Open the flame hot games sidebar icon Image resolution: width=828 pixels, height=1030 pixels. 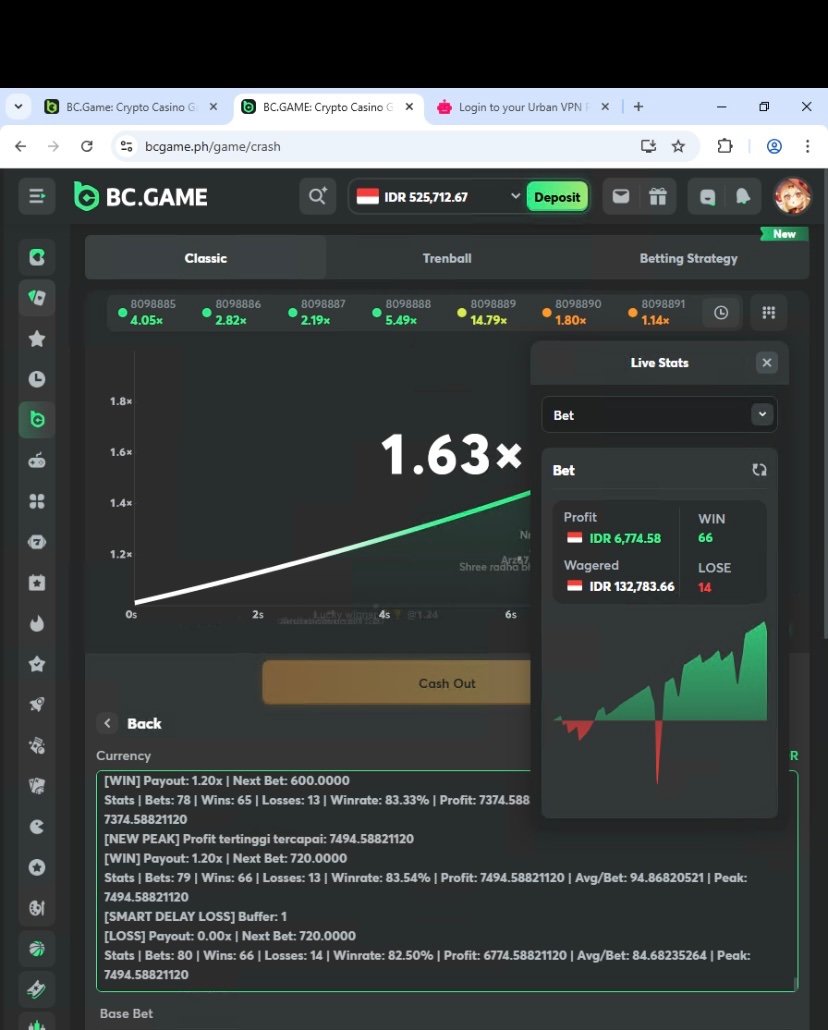click(37, 623)
